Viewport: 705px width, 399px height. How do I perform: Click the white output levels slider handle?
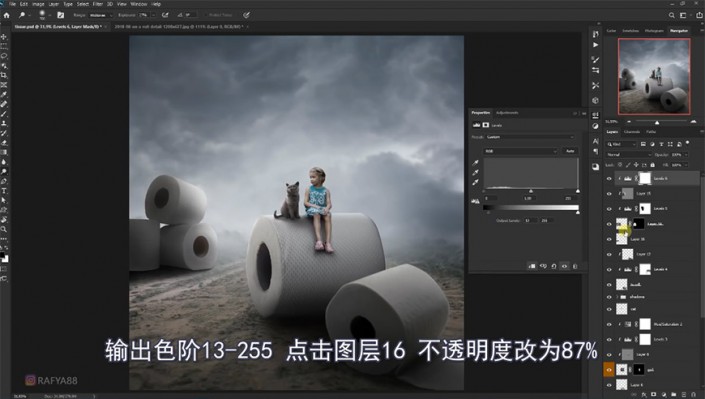pos(578,212)
